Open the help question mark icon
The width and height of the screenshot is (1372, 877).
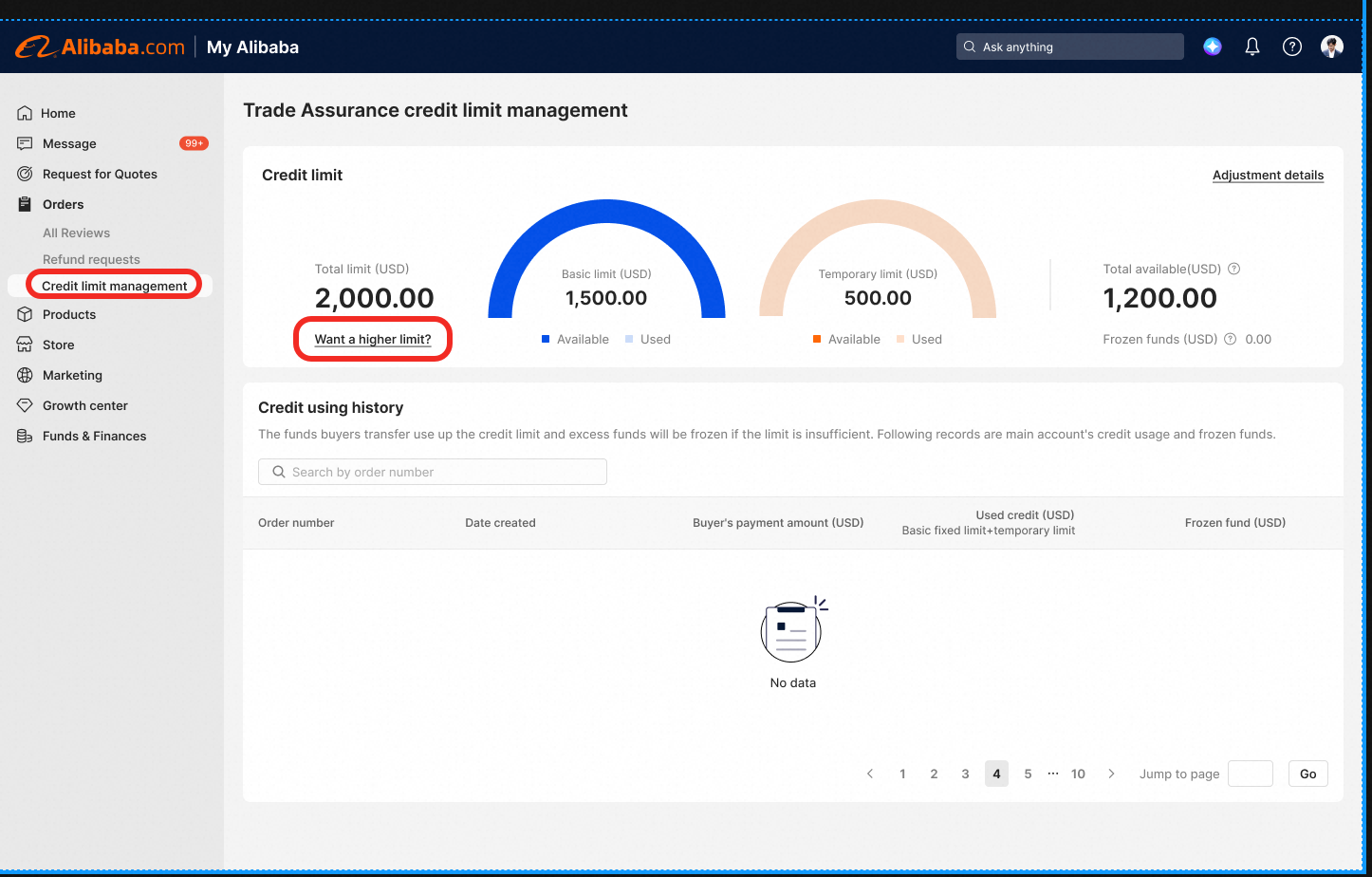tap(1292, 47)
